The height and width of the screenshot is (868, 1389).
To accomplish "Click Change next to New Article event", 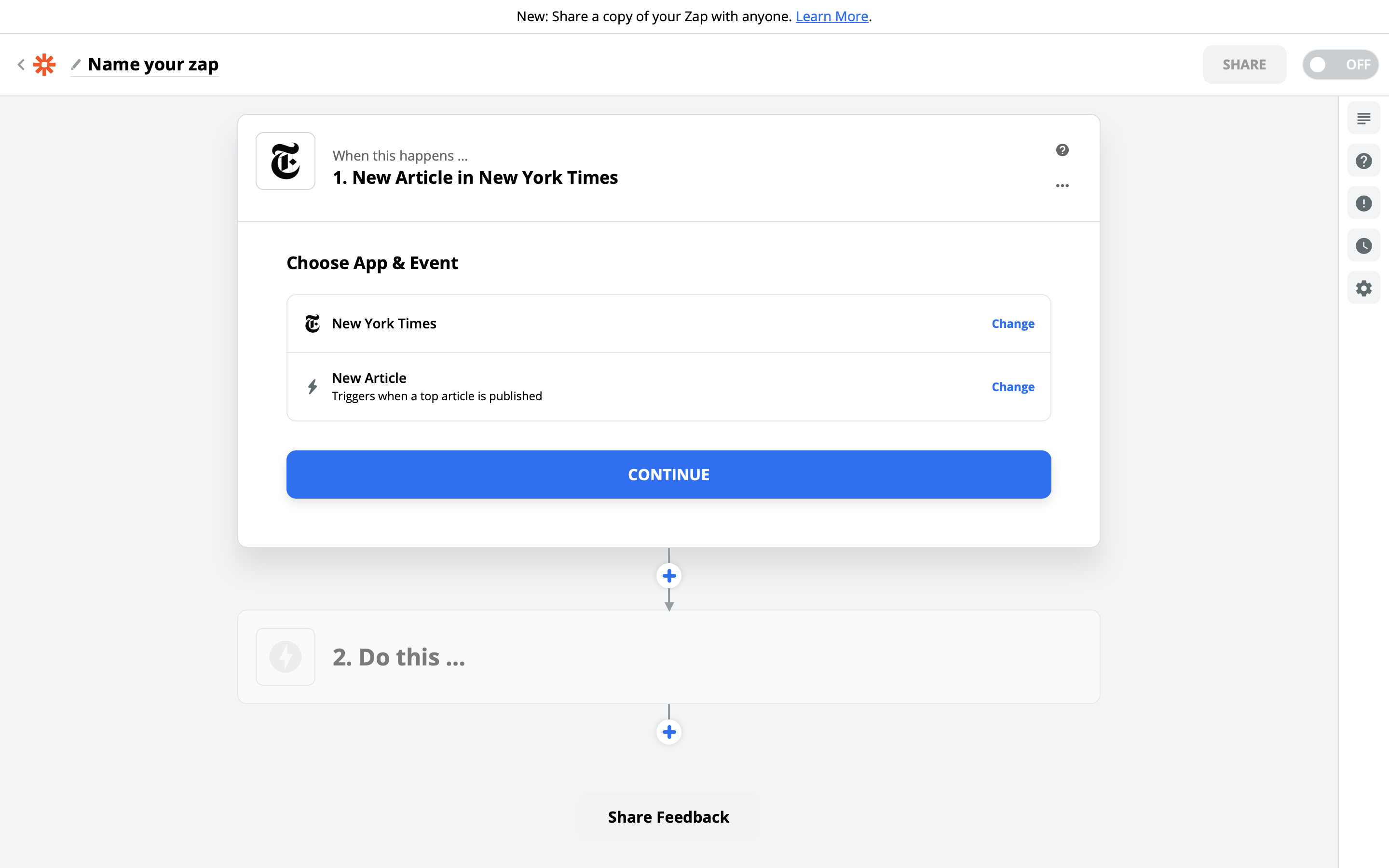I will 1013,387.
